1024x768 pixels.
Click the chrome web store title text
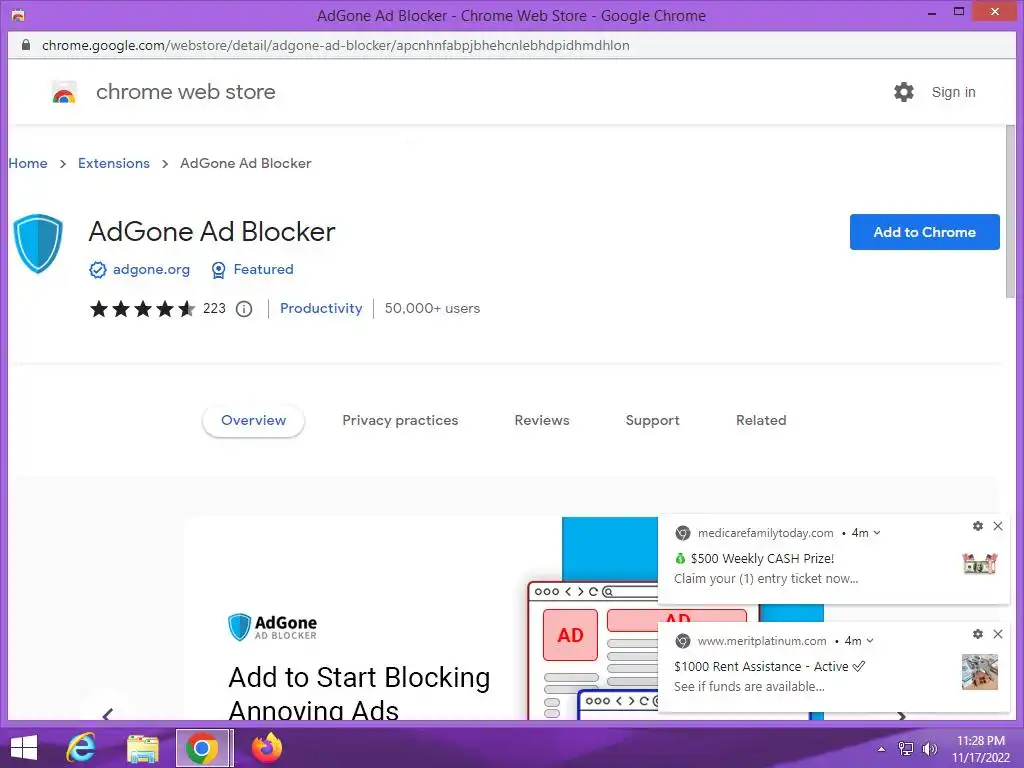185,92
